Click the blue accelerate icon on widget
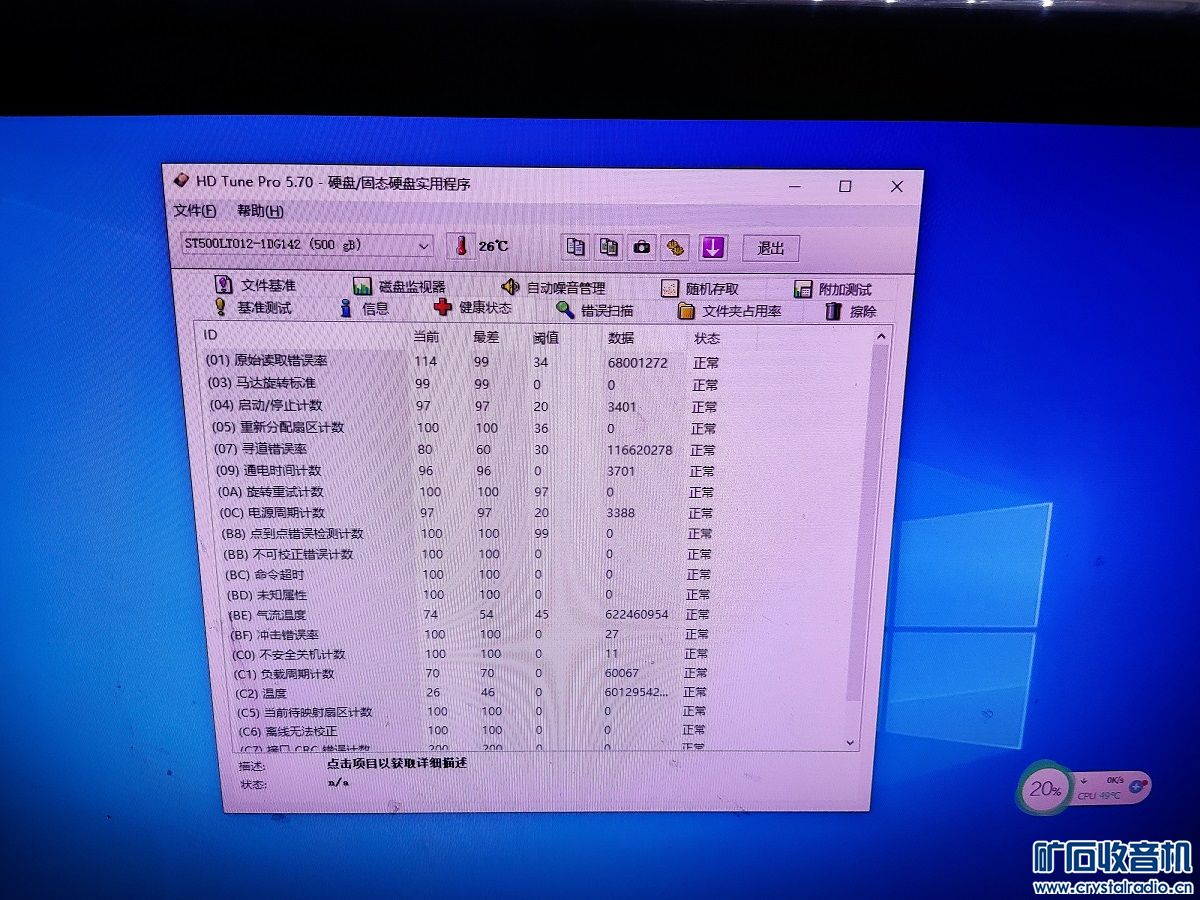Viewport: 1200px width, 900px height. [x=1136, y=786]
